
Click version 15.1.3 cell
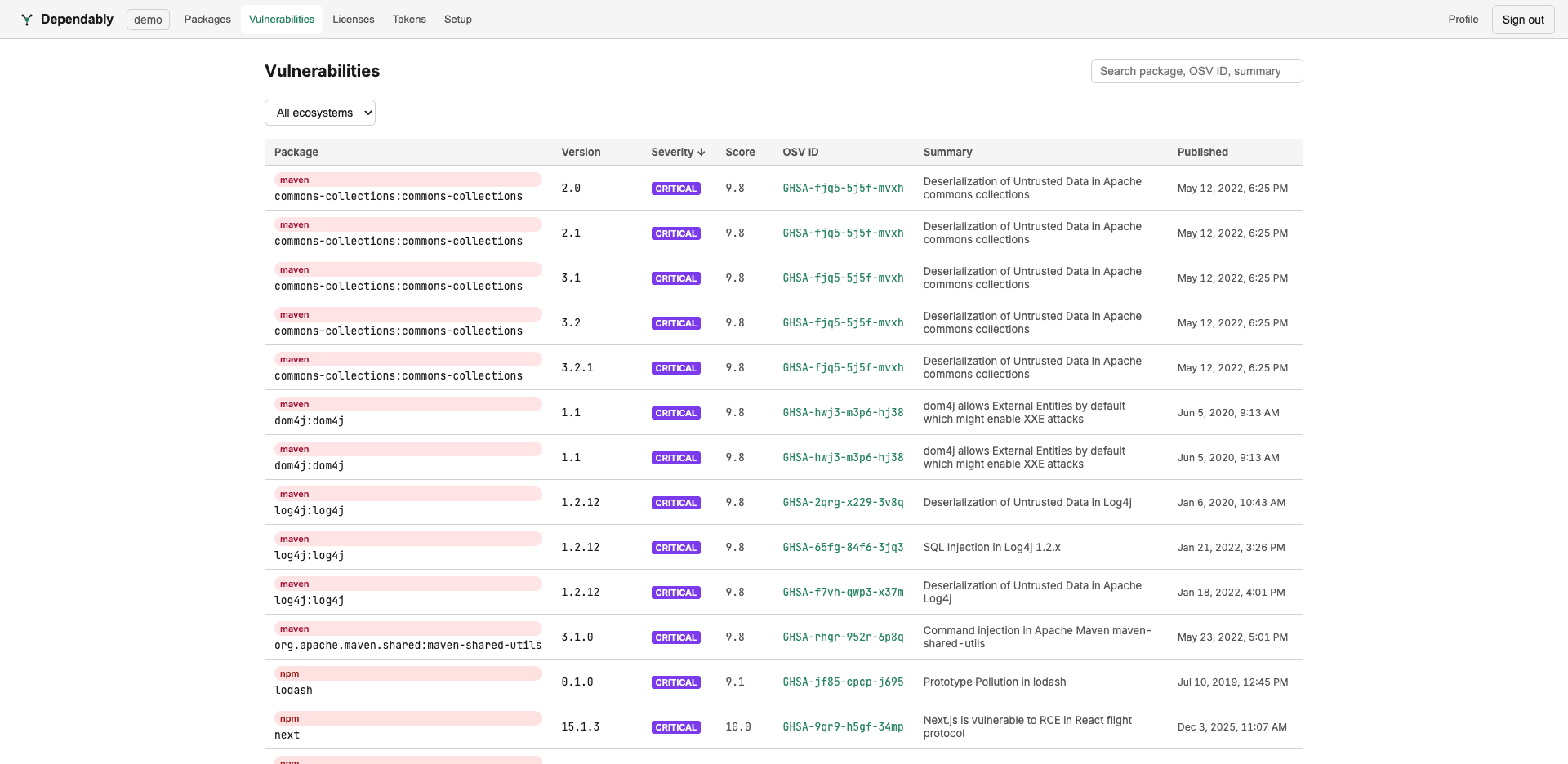pos(580,727)
